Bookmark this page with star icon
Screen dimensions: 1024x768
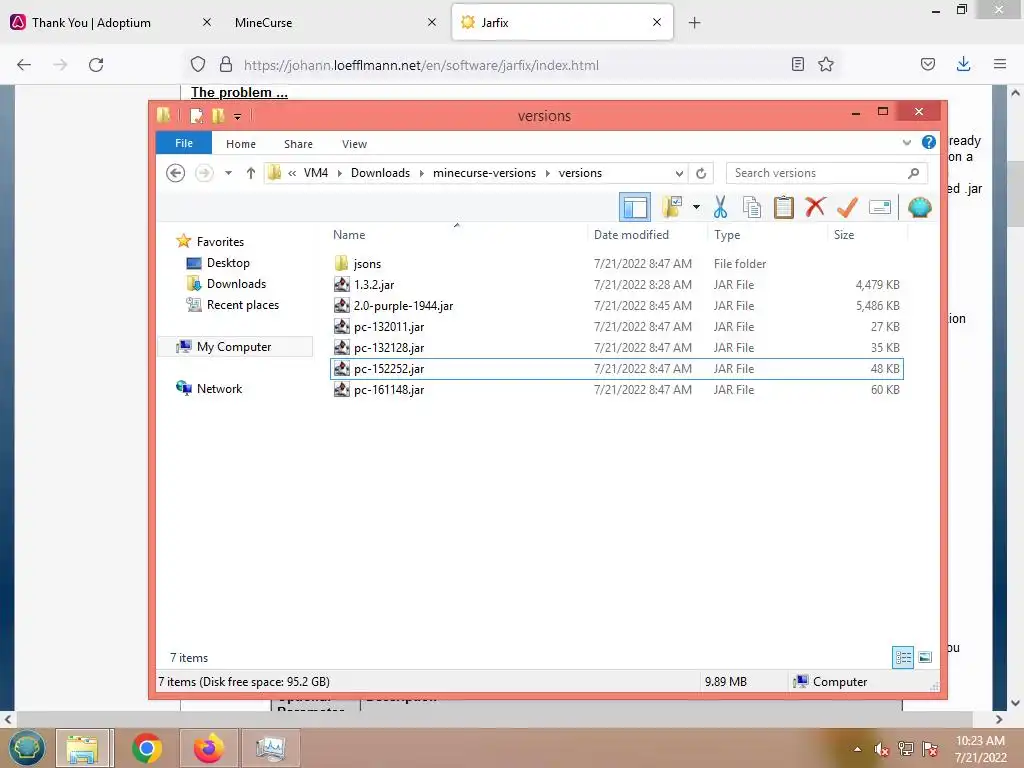(x=825, y=64)
